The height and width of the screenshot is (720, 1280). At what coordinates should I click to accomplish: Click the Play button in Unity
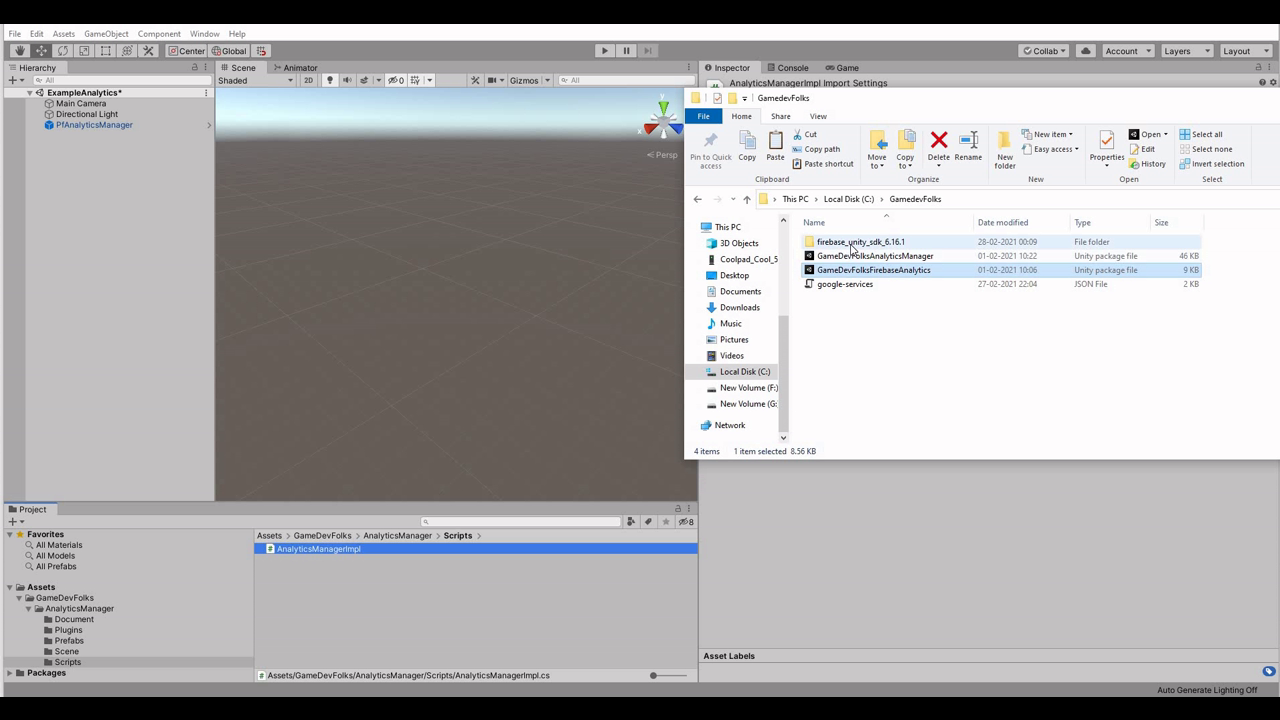(604, 51)
